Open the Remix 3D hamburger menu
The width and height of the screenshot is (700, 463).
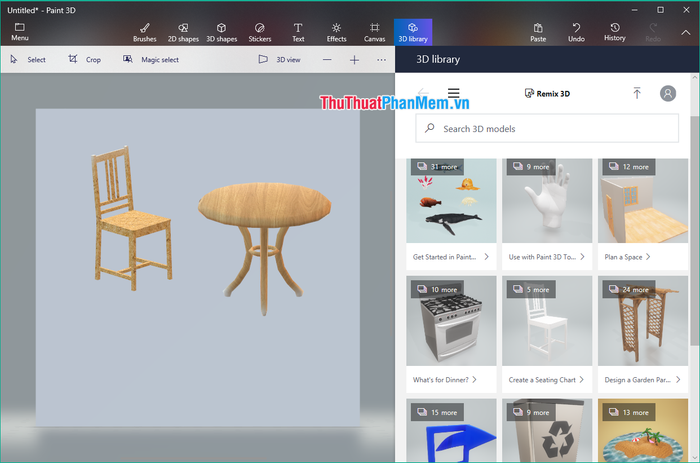click(x=454, y=93)
